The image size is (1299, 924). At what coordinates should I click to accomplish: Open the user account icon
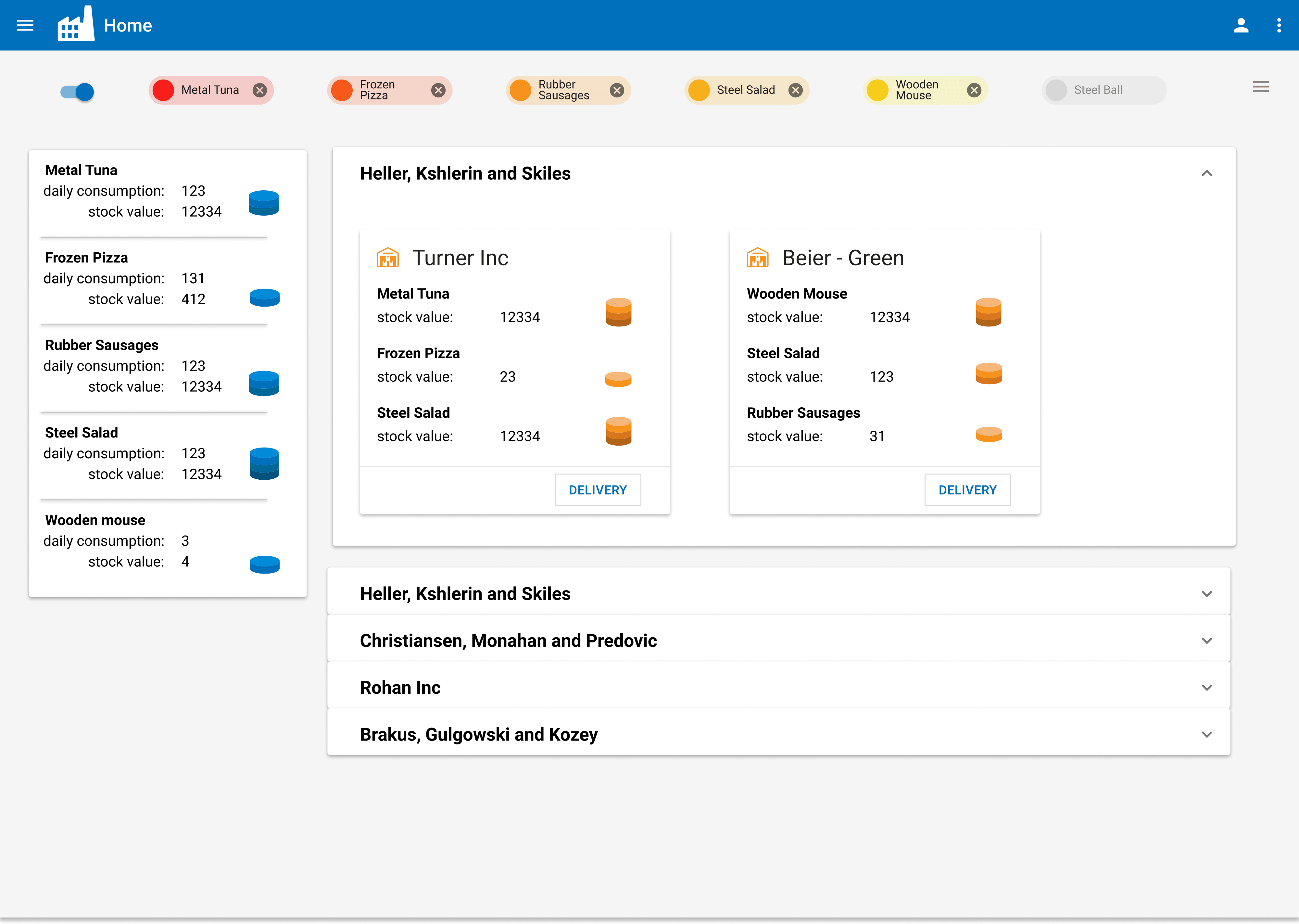[x=1241, y=25]
